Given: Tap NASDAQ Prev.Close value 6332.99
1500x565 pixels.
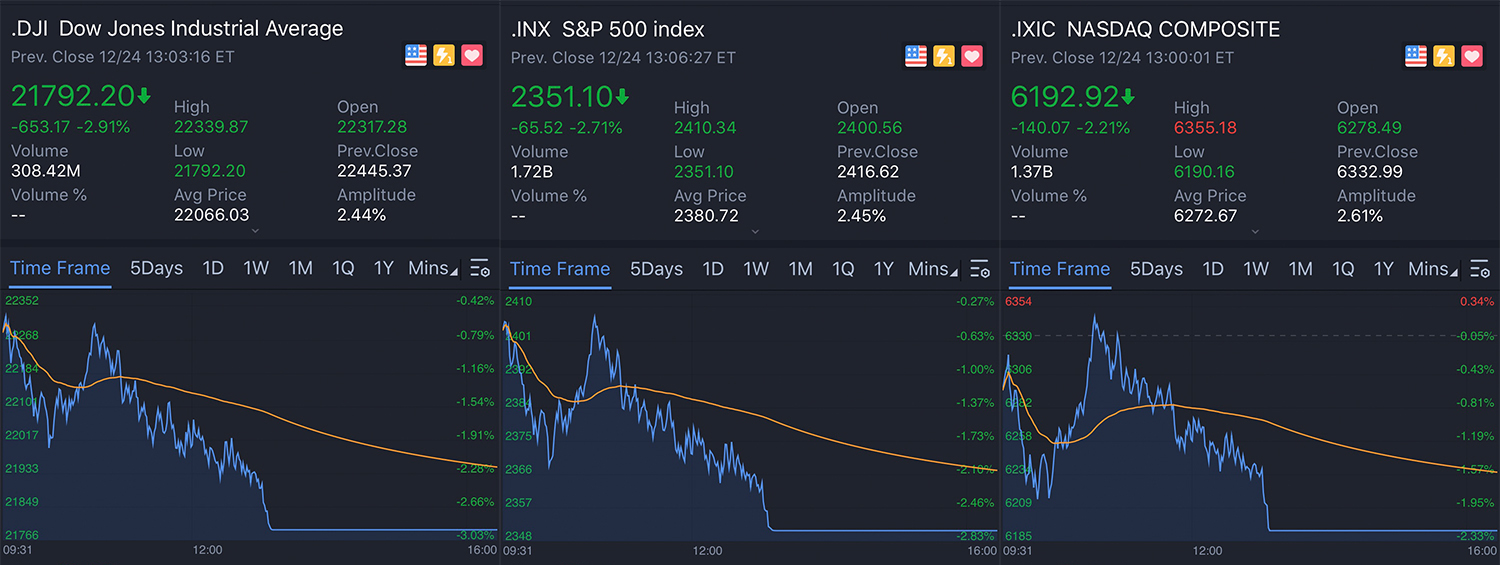Looking at the screenshot, I should tap(1369, 171).
